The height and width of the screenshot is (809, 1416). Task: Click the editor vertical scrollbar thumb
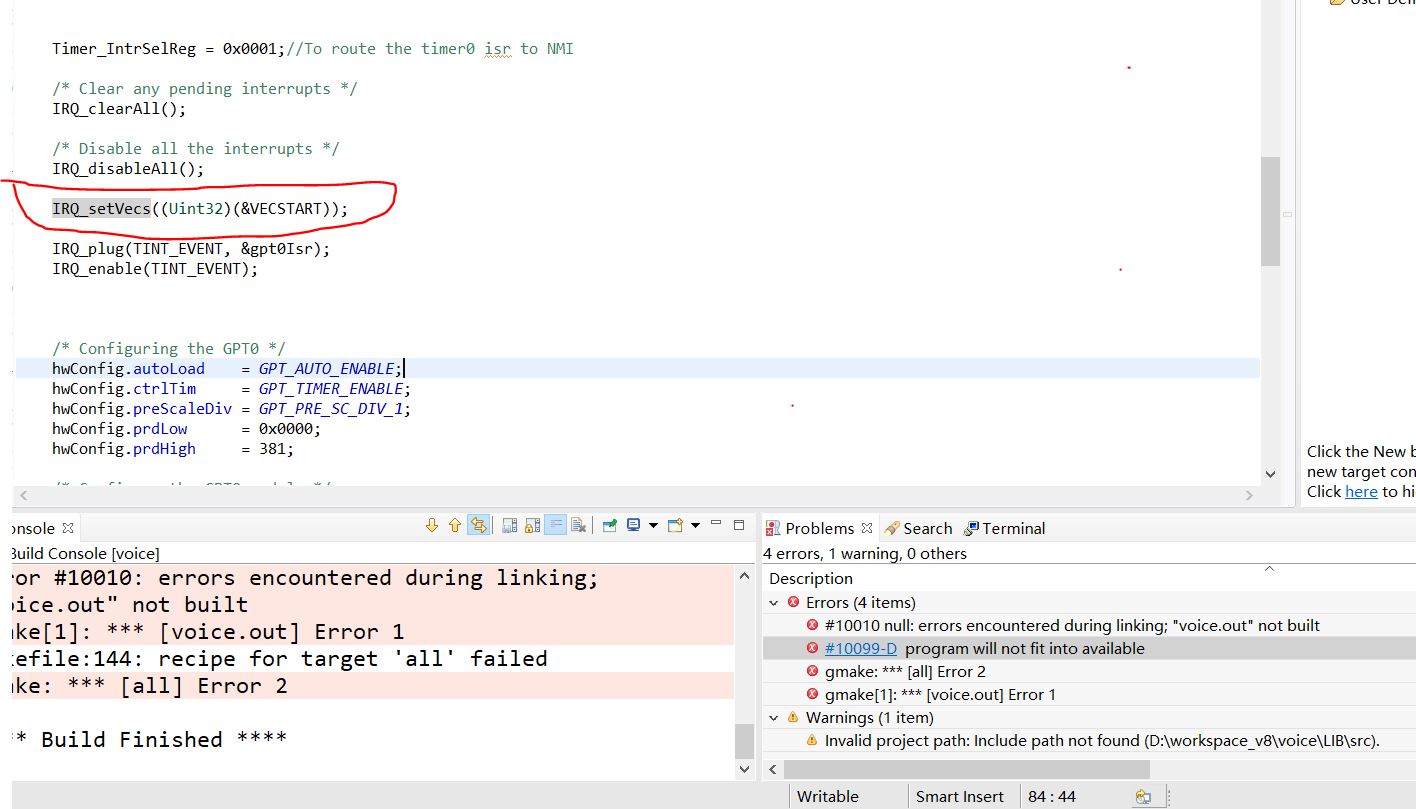1270,211
